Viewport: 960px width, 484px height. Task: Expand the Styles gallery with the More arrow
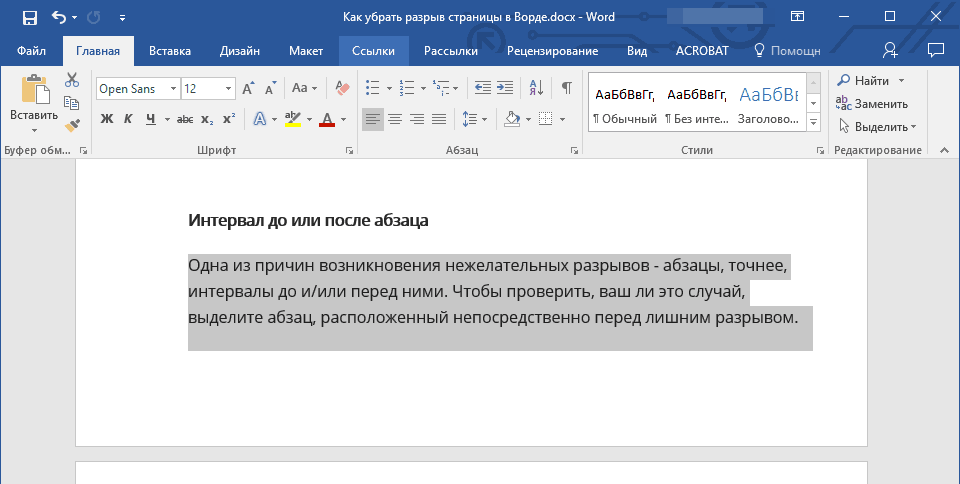coord(813,122)
